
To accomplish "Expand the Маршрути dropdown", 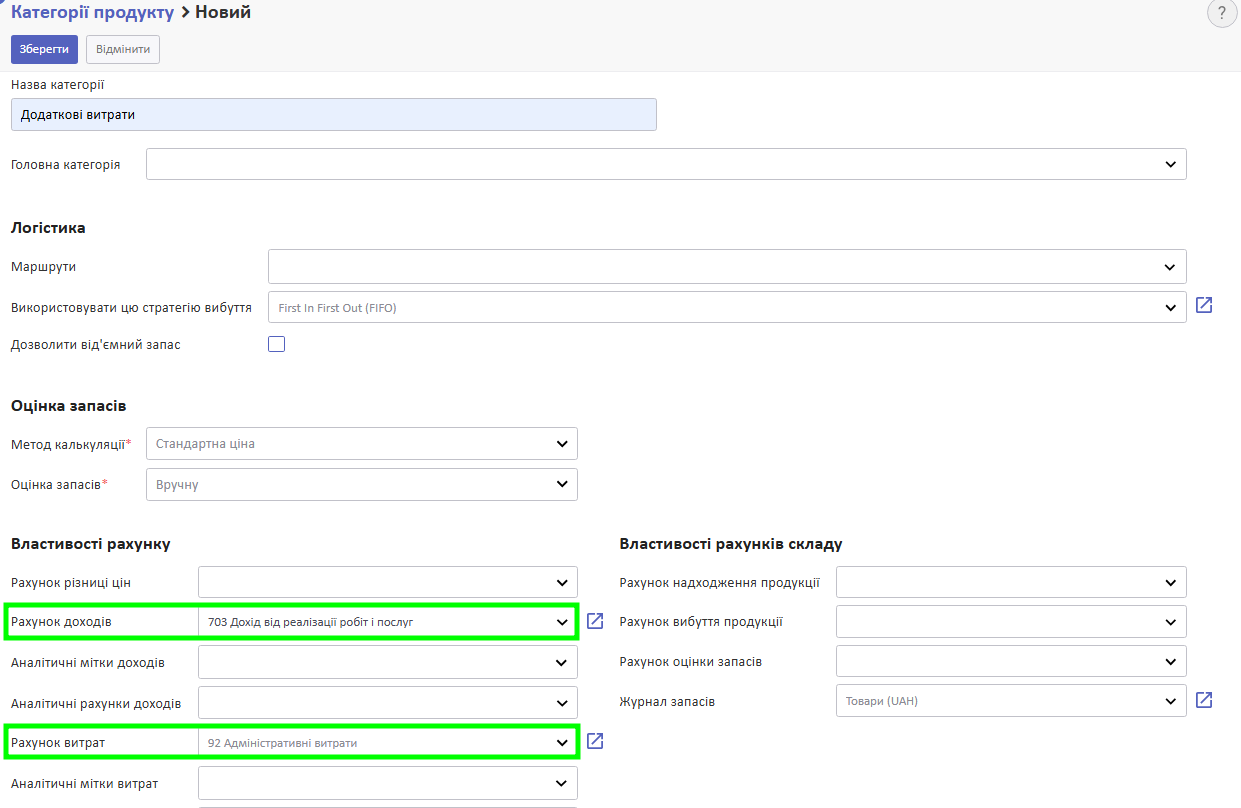I will tap(727, 267).
